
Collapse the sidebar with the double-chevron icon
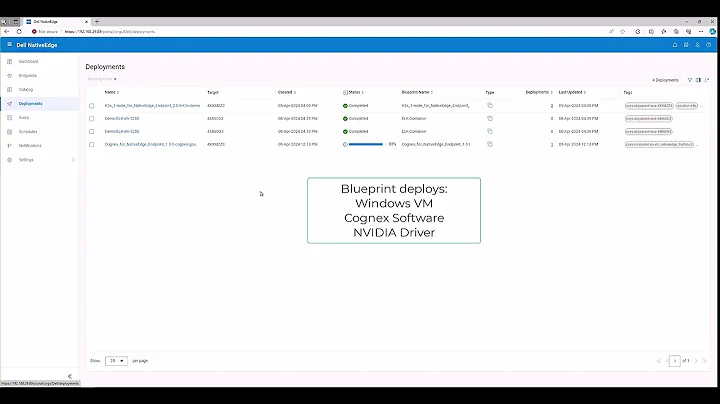click(70, 376)
